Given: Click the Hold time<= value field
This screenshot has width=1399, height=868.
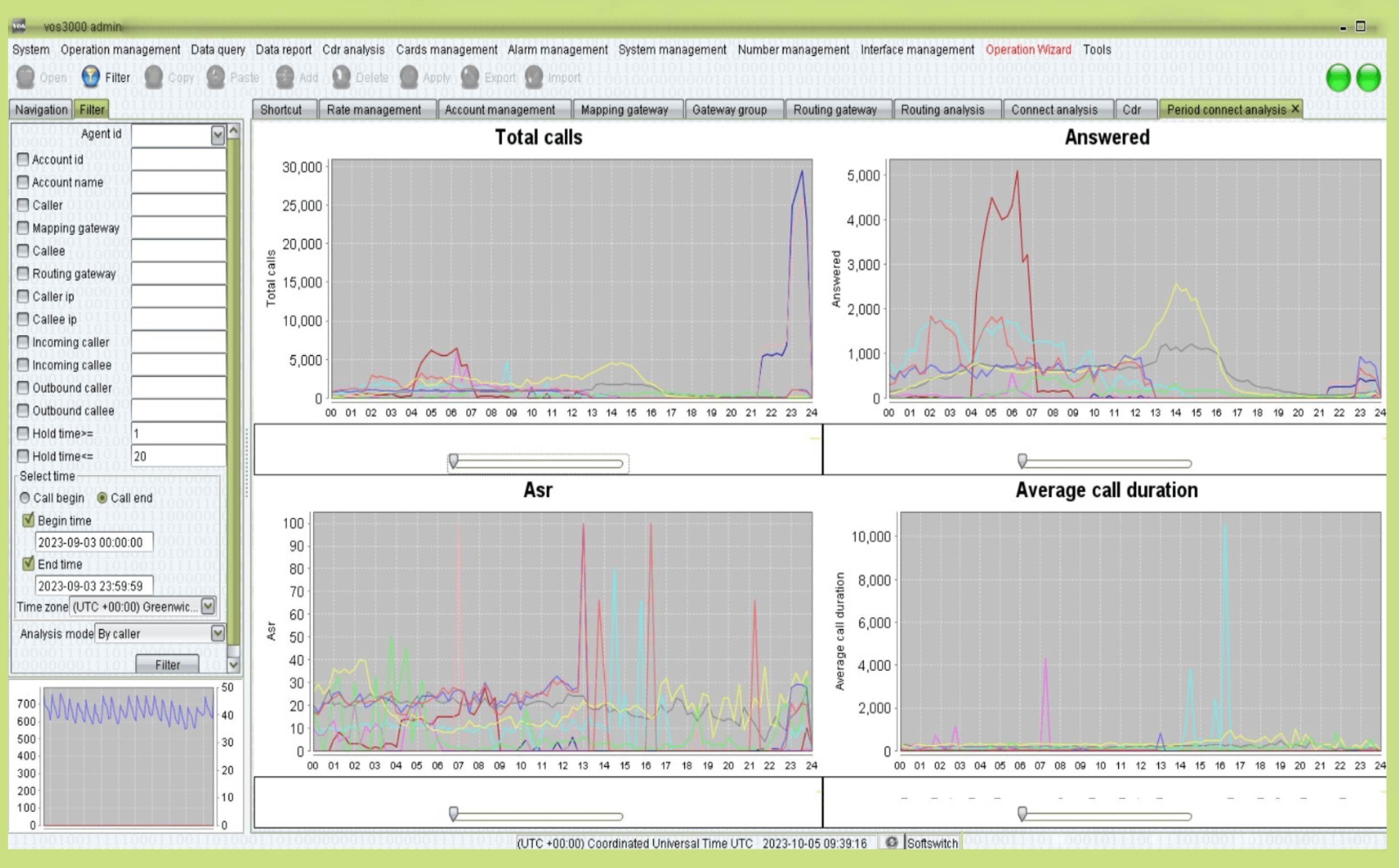Looking at the screenshot, I should (178, 457).
